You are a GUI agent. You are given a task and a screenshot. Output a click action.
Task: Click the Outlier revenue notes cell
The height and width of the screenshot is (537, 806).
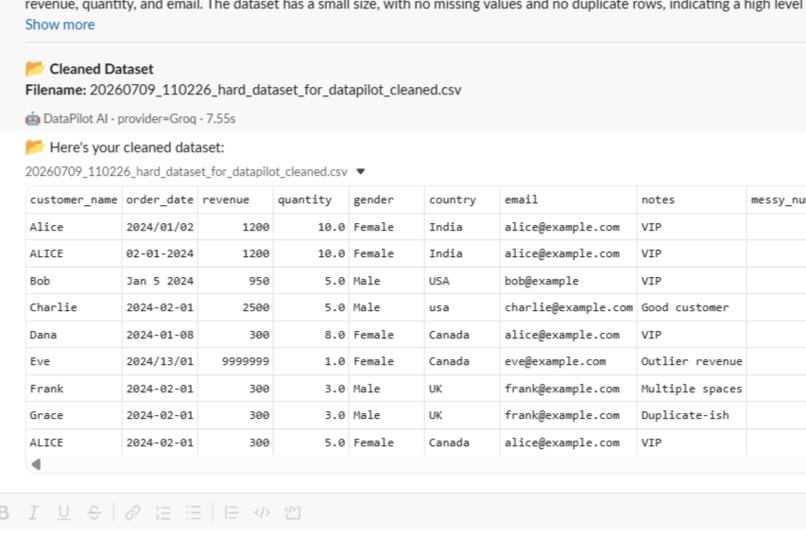pos(692,361)
